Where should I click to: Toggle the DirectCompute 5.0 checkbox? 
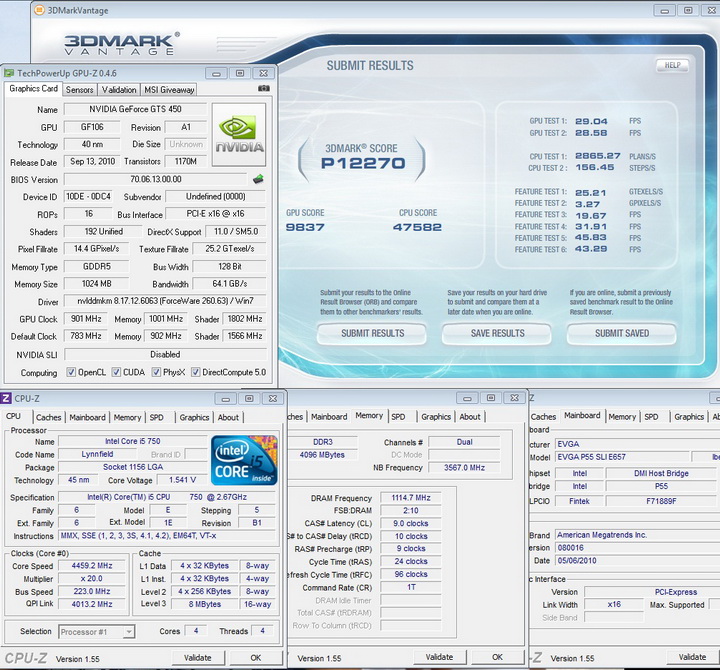pyautogui.click(x=196, y=372)
